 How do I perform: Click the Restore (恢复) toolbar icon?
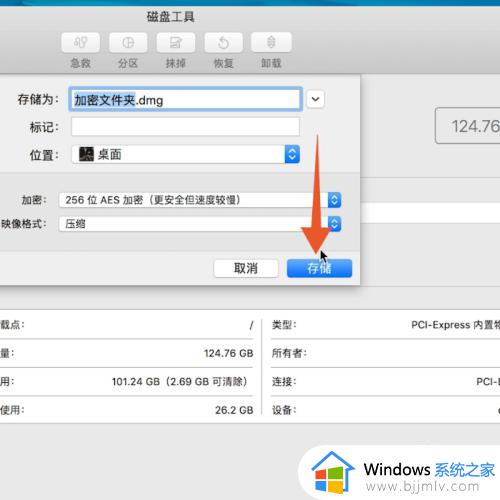(223, 42)
